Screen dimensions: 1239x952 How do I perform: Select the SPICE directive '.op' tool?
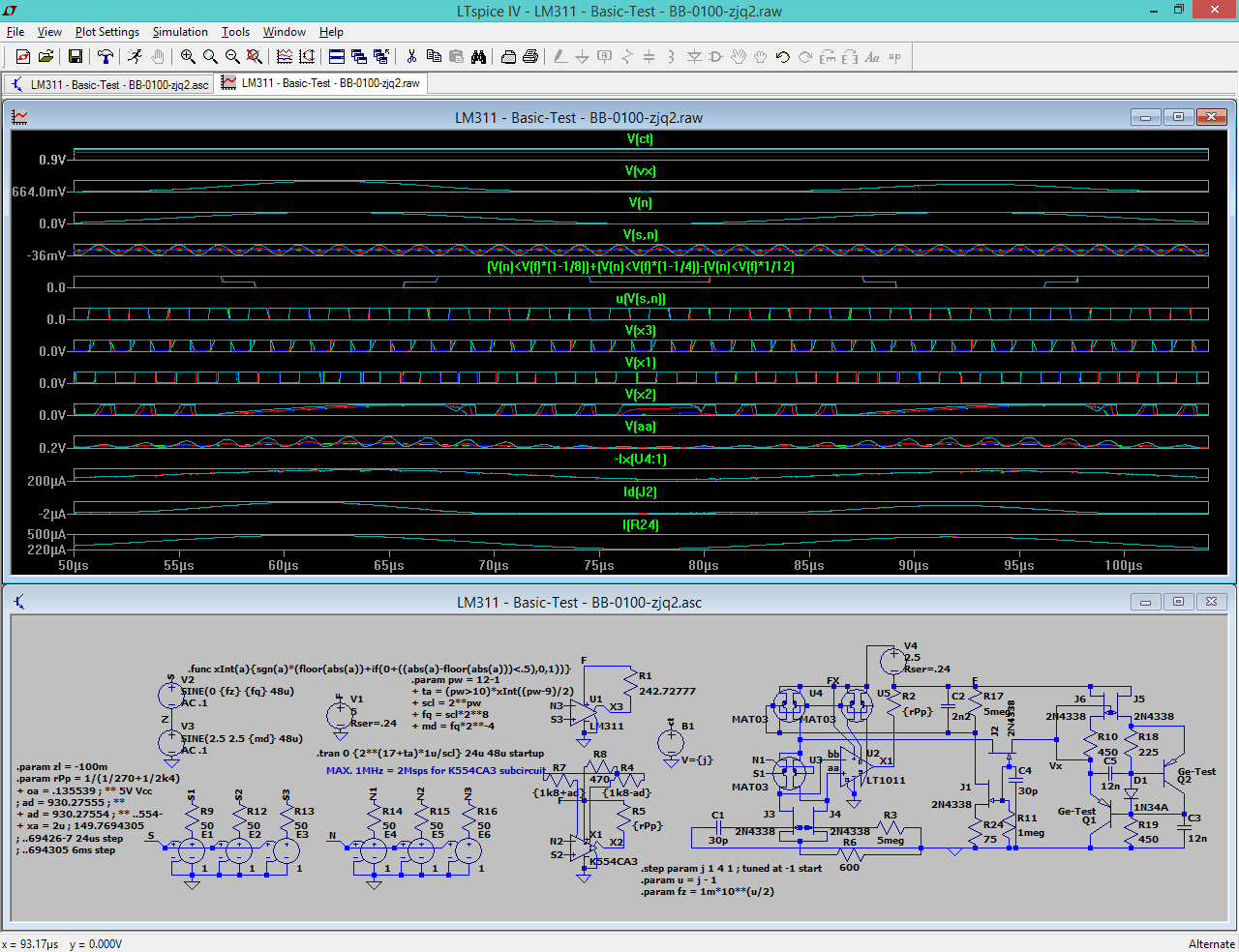pos(894,57)
